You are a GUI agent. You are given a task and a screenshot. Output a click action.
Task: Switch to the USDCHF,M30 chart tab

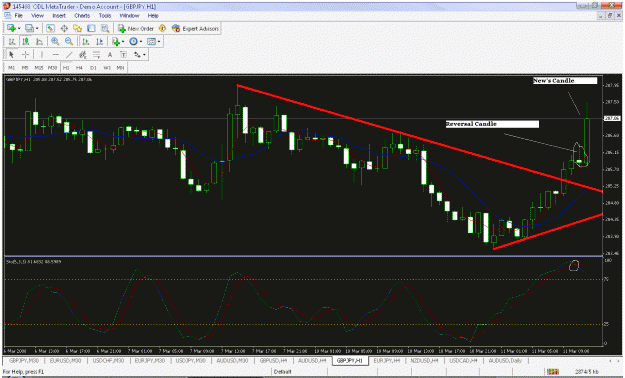click(108, 360)
